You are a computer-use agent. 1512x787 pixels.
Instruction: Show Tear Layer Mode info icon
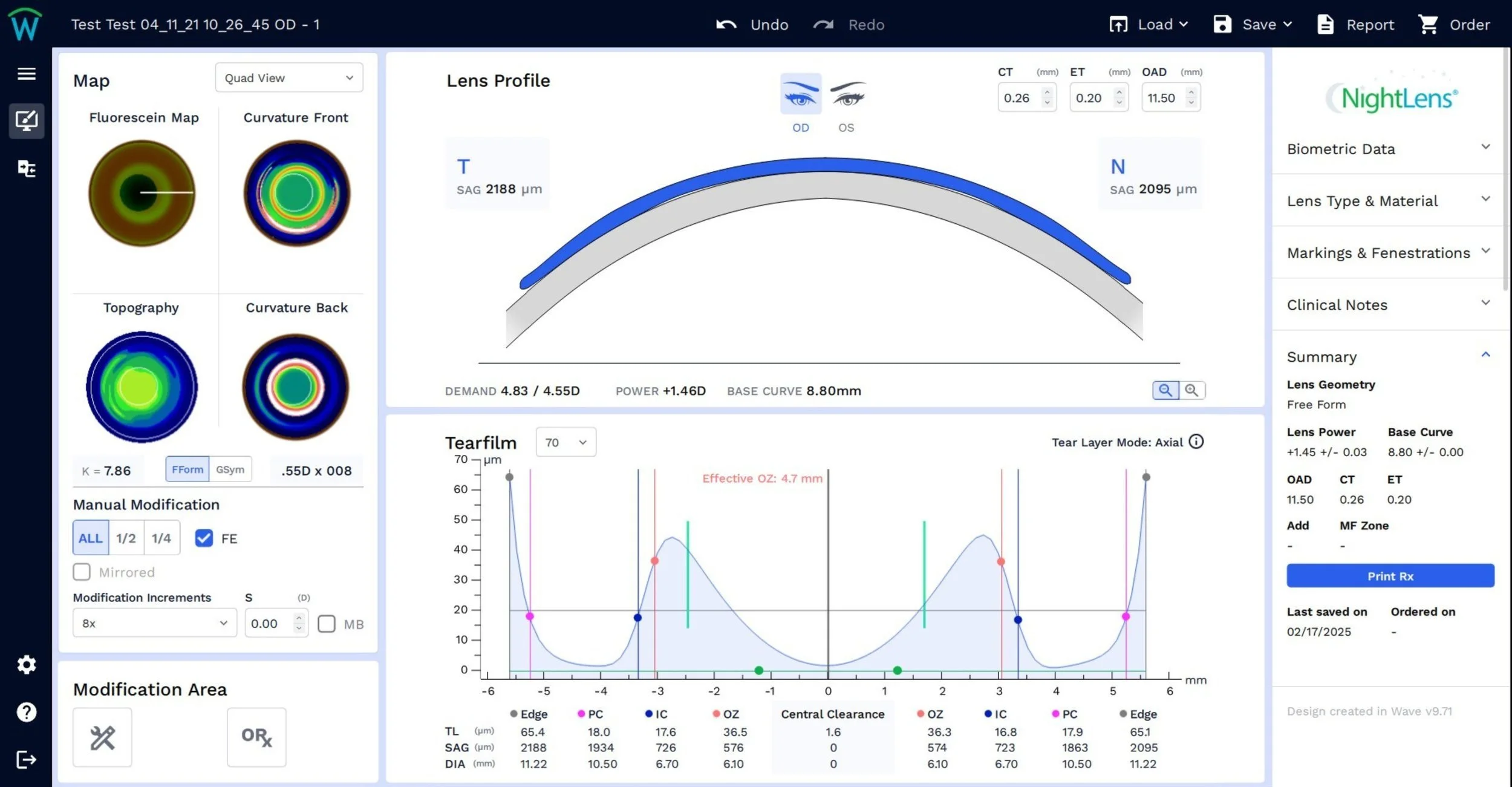1196,442
